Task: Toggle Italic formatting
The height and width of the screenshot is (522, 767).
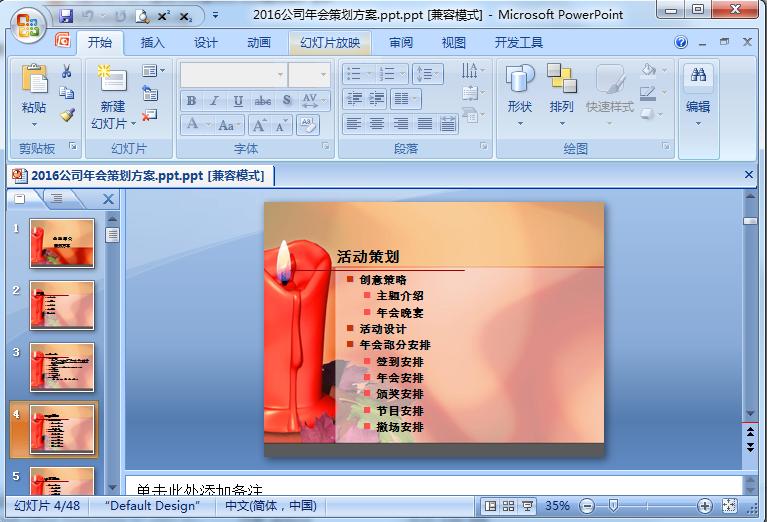Action: (214, 101)
